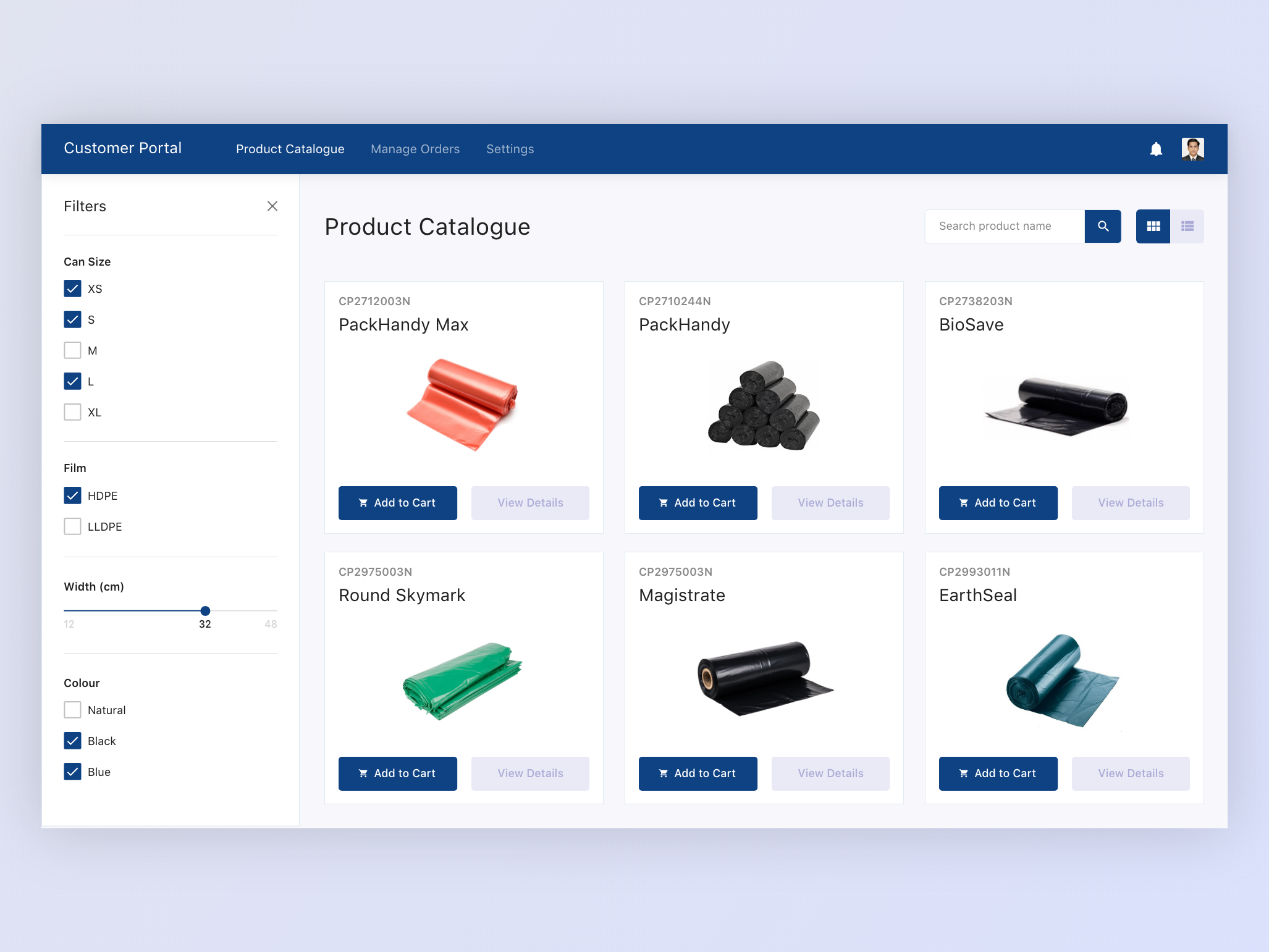Open the Product Catalogue tab
The width and height of the screenshot is (1269, 952).
[x=290, y=149]
